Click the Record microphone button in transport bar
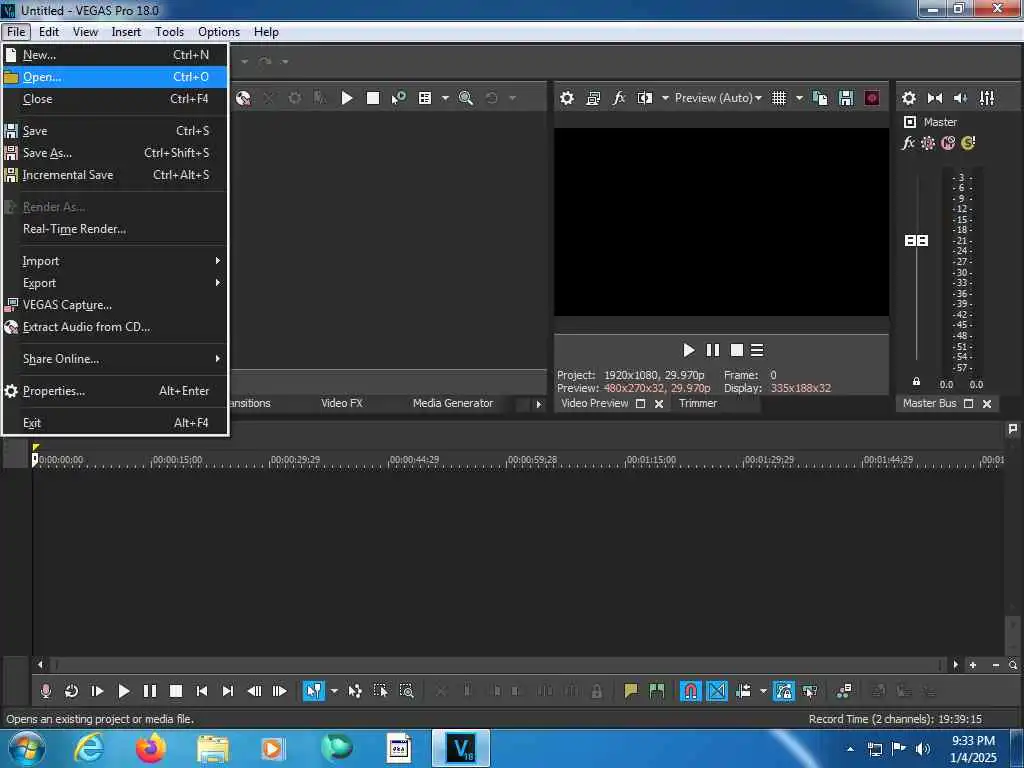1024x768 pixels. coord(46,691)
